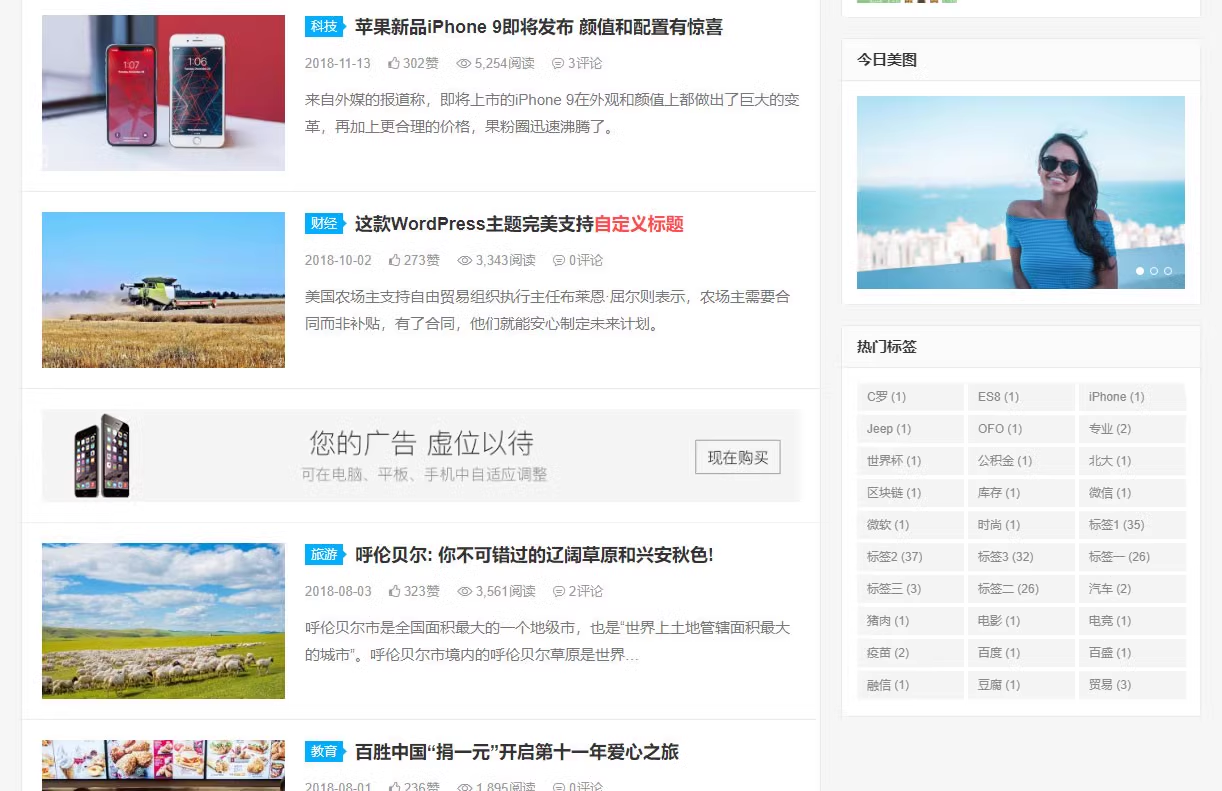Open the sheep grassland article thumbnail
Image resolution: width=1222 pixels, height=791 pixels.
163,621
